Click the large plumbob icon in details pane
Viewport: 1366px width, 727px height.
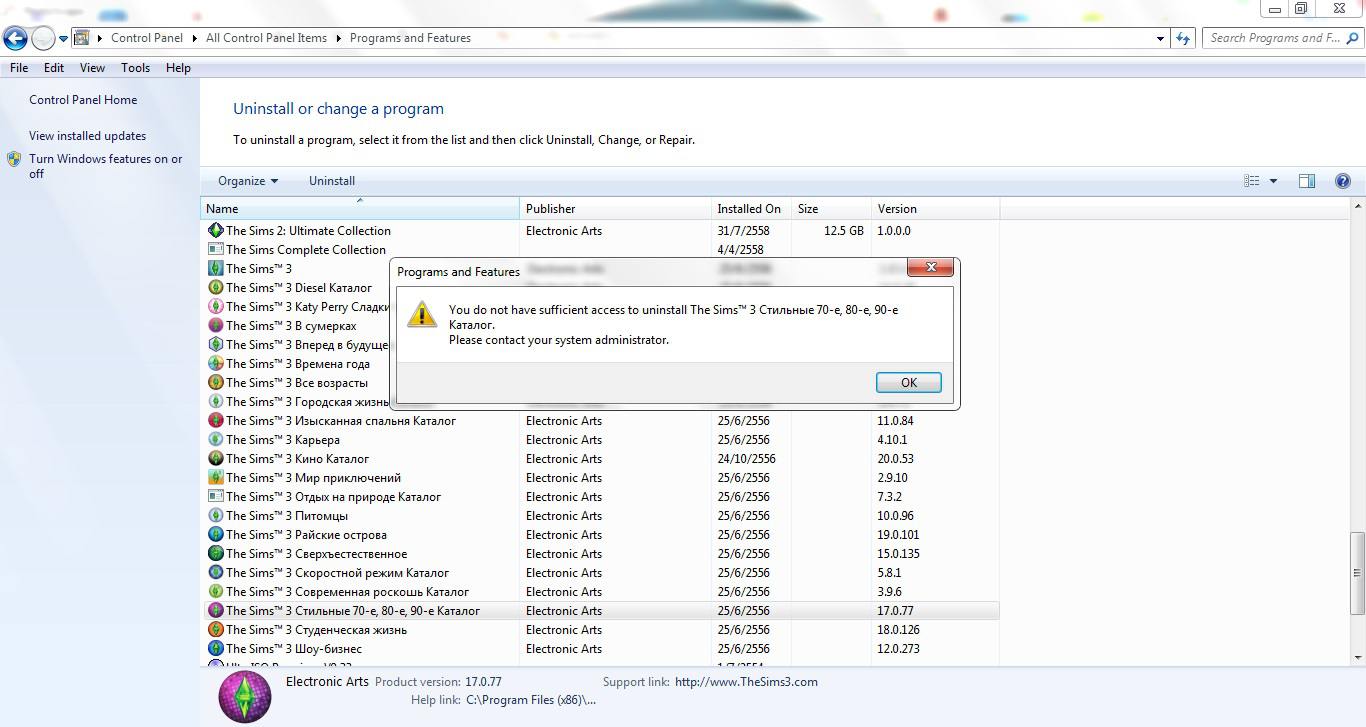(245, 696)
